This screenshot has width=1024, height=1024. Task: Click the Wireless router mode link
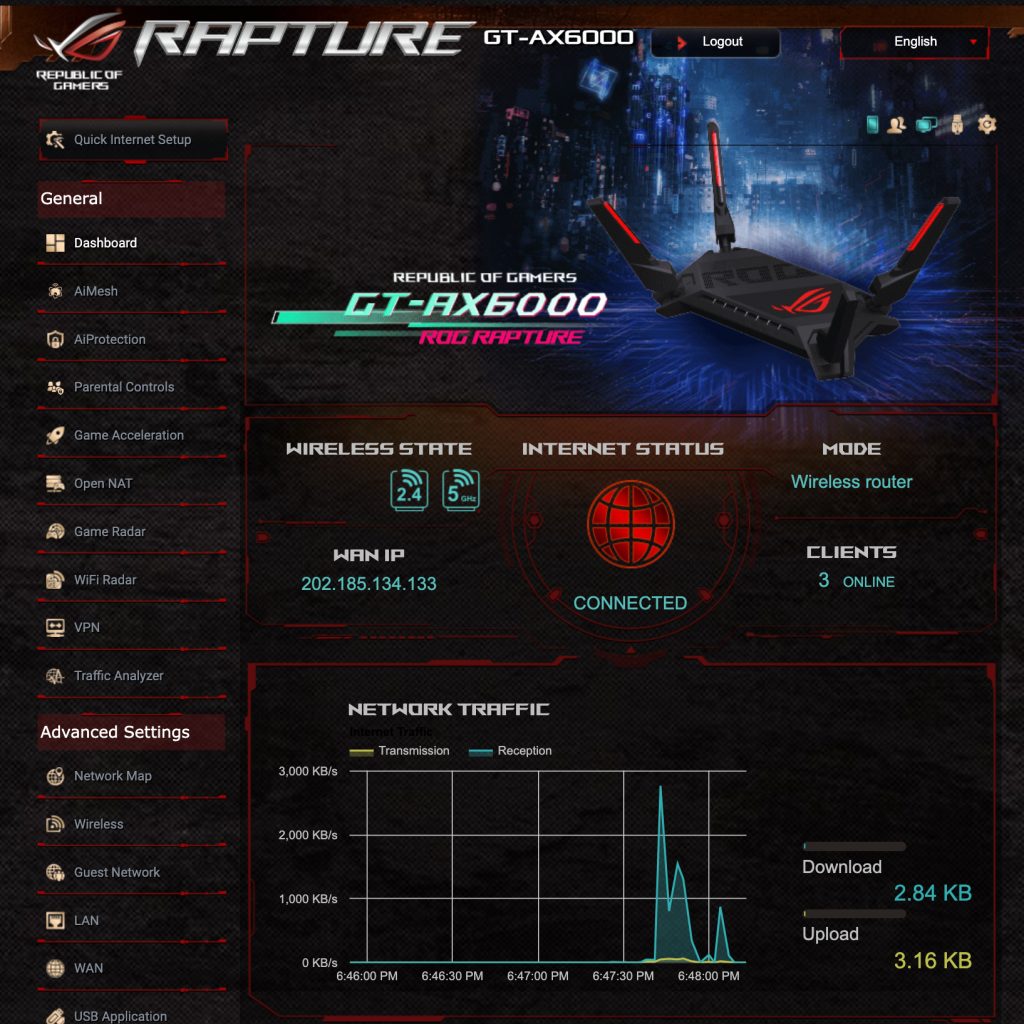(852, 482)
